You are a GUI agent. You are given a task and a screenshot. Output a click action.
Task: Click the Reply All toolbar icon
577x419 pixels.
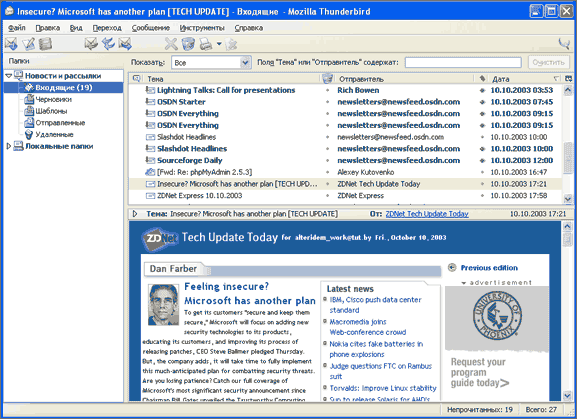108,44
